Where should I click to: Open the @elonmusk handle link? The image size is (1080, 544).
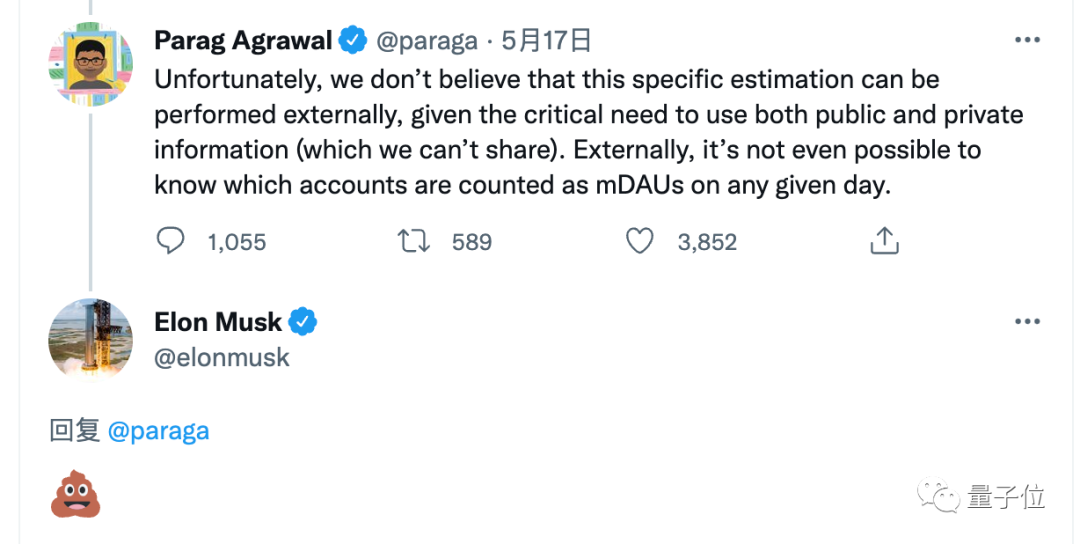[x=222, y=358]
